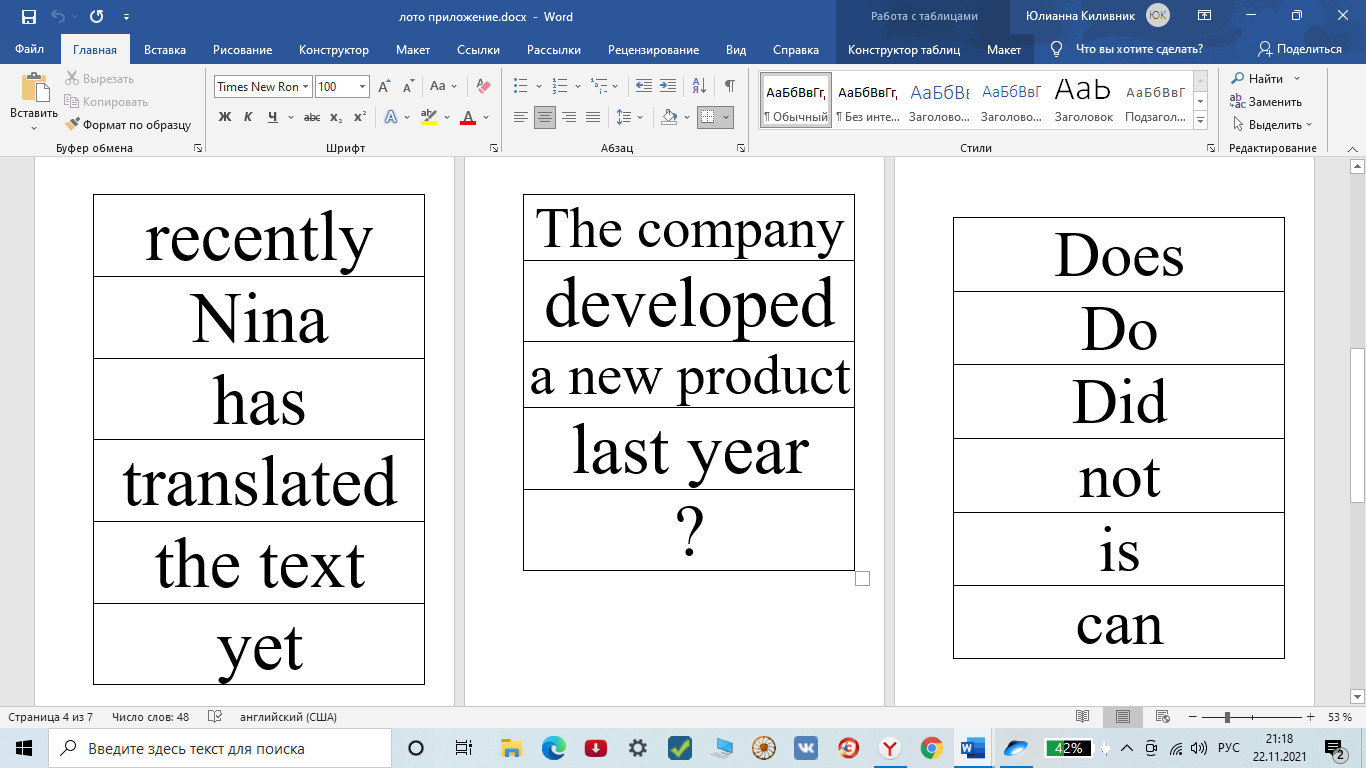Click the Format Painter (Формат по образцу) button
Image resolution: width=1366 pixels, height=768 pixels.
128,125
